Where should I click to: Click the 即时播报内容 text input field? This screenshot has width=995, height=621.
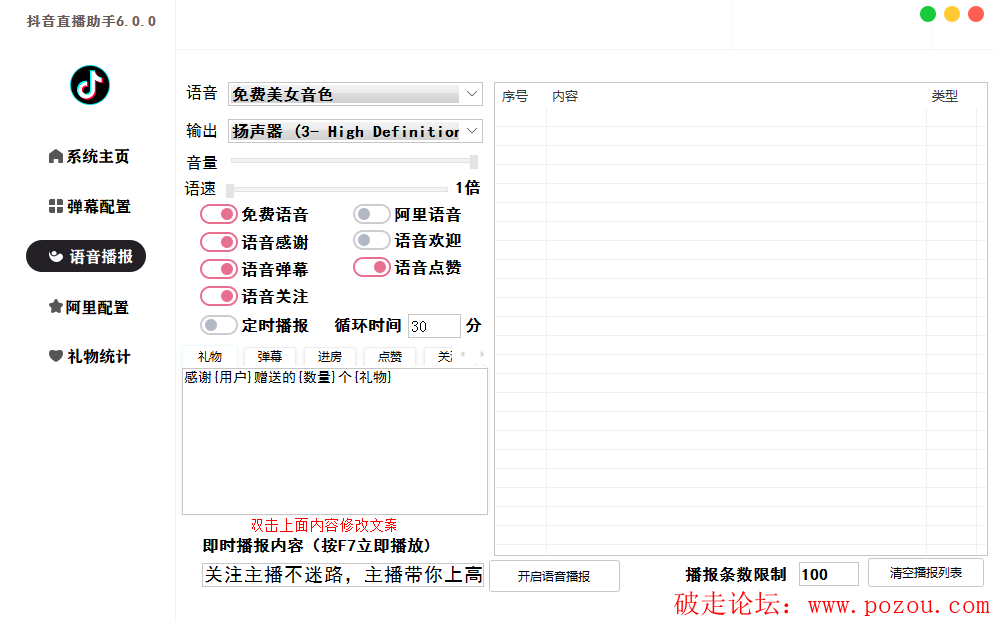coord(343,575)
